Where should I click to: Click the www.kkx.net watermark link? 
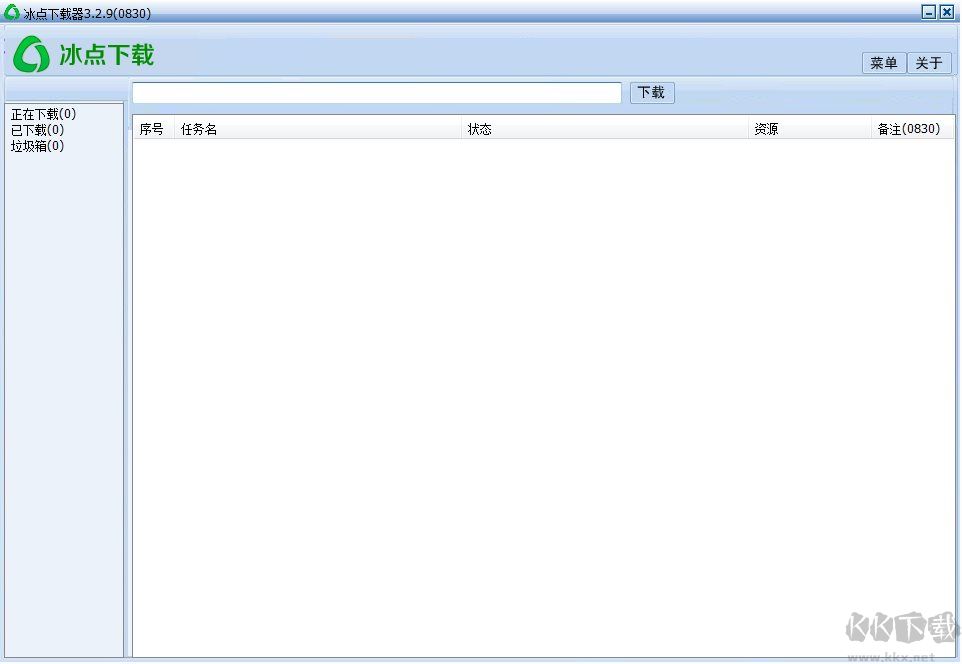(888, 657)
